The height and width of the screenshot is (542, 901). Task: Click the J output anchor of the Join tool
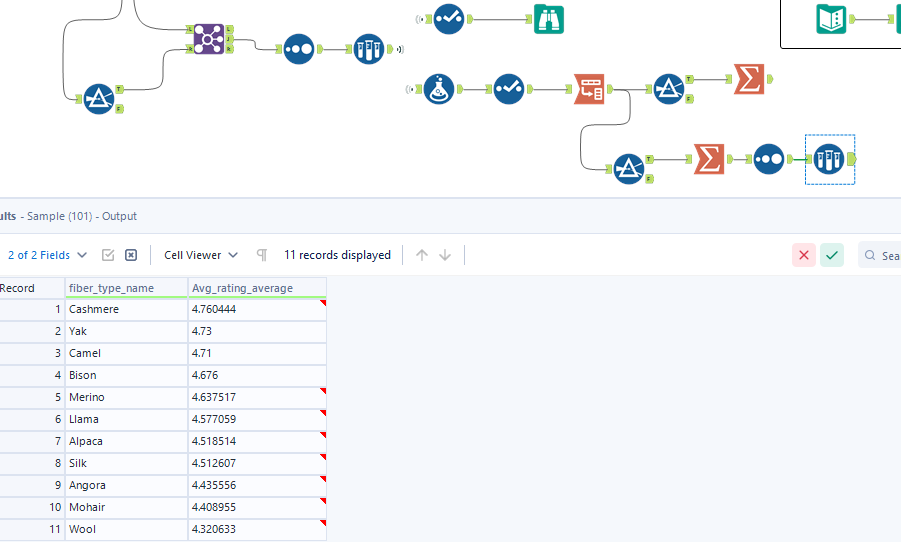pos(229,39)
